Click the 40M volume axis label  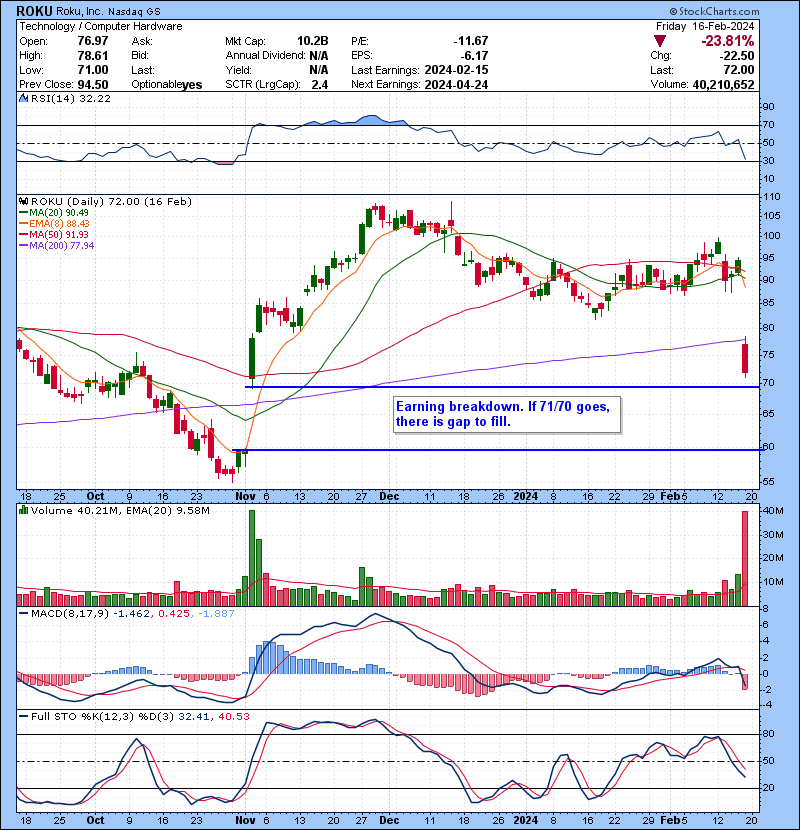coord(772,511)
